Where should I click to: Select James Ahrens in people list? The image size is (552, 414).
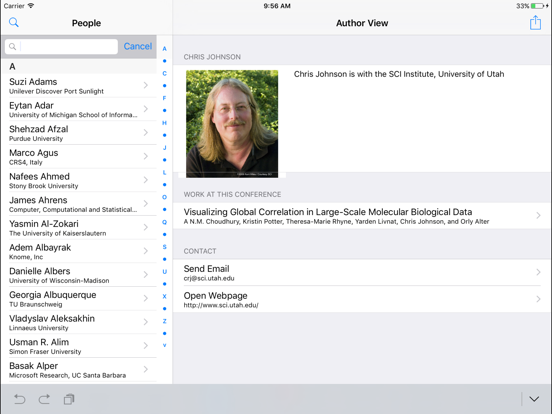click(79, 204)
